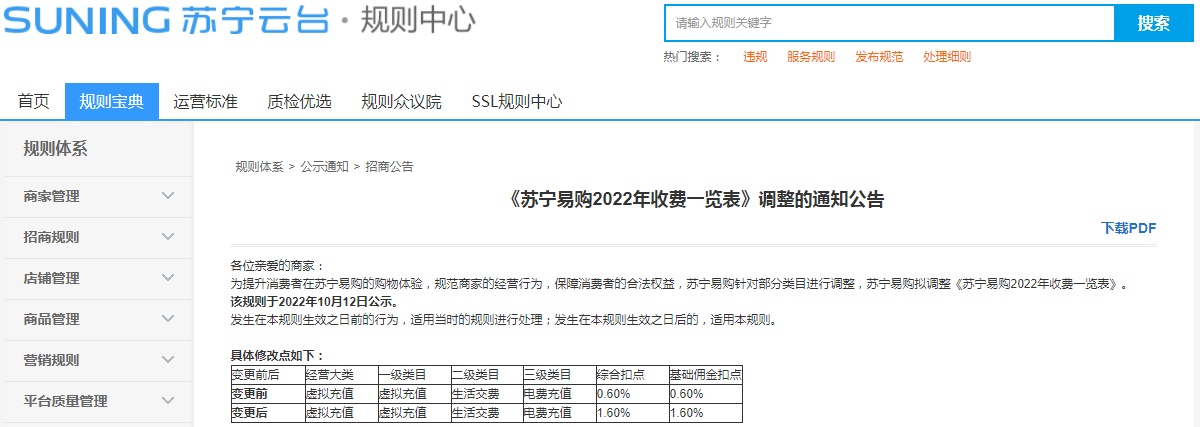The height and width of the screenshot is (427, 1200).
Task: Switch to the 运营标准 tab
Action: [x=205, y=101]
